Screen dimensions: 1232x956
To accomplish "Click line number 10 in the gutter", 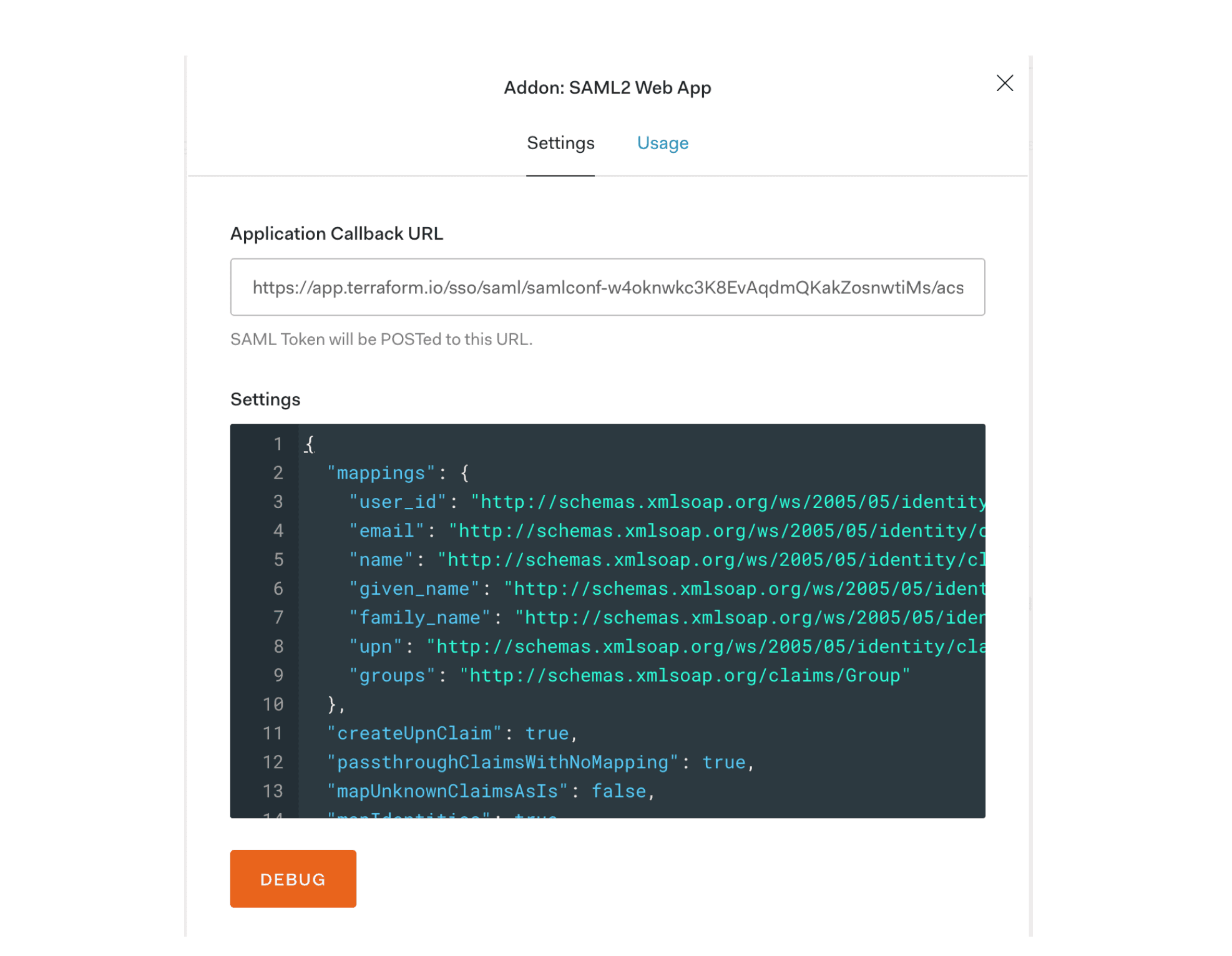I will 273,705.
